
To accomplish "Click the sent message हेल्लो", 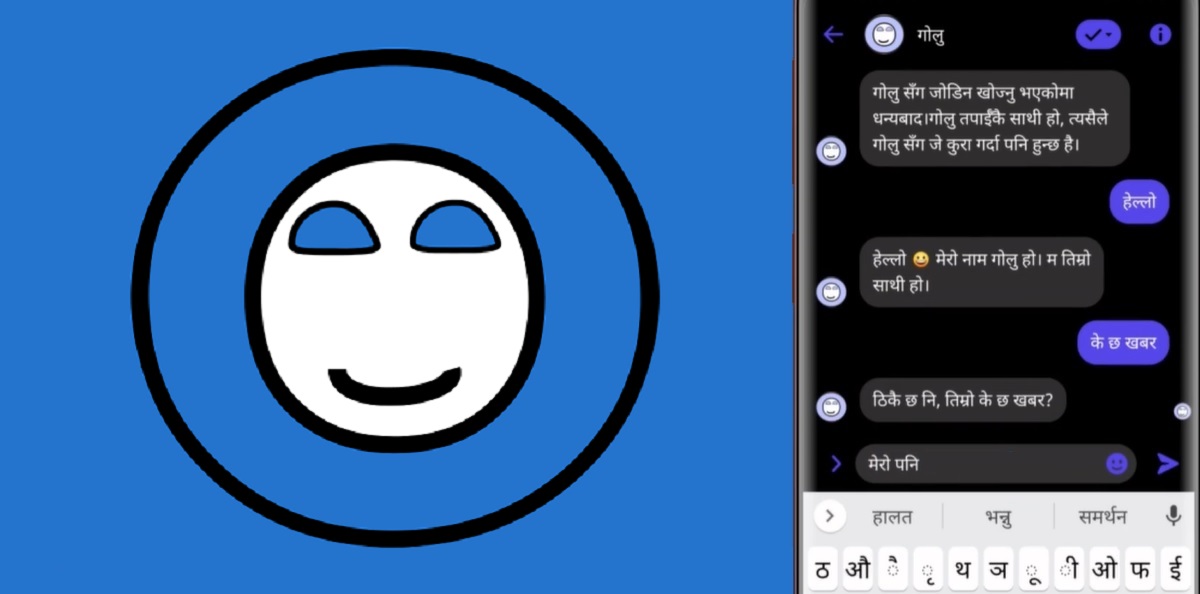I will point(1139,202).
